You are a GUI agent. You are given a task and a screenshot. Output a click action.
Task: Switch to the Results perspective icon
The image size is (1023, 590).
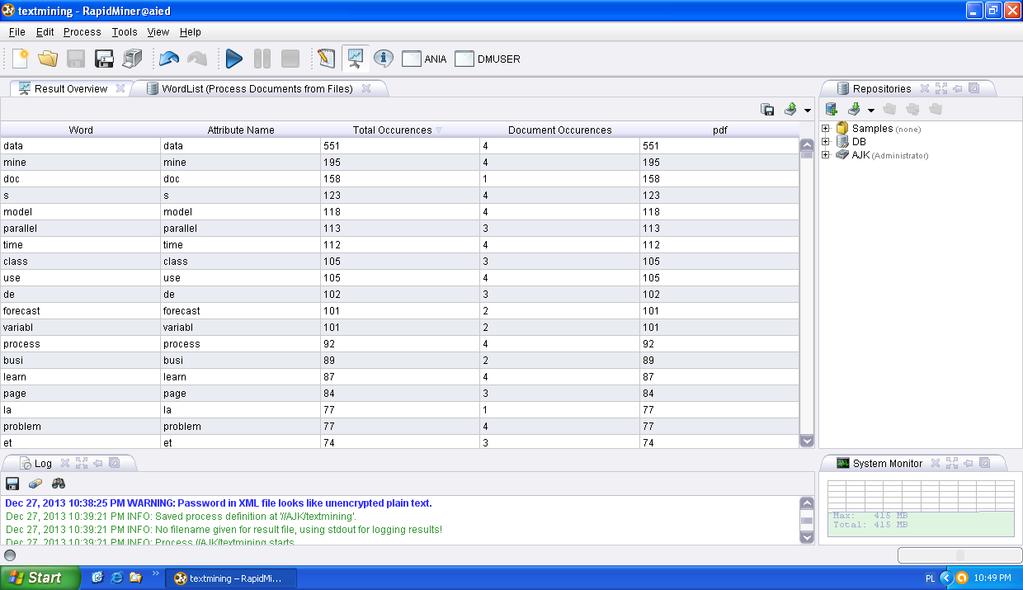click(355, 59)
